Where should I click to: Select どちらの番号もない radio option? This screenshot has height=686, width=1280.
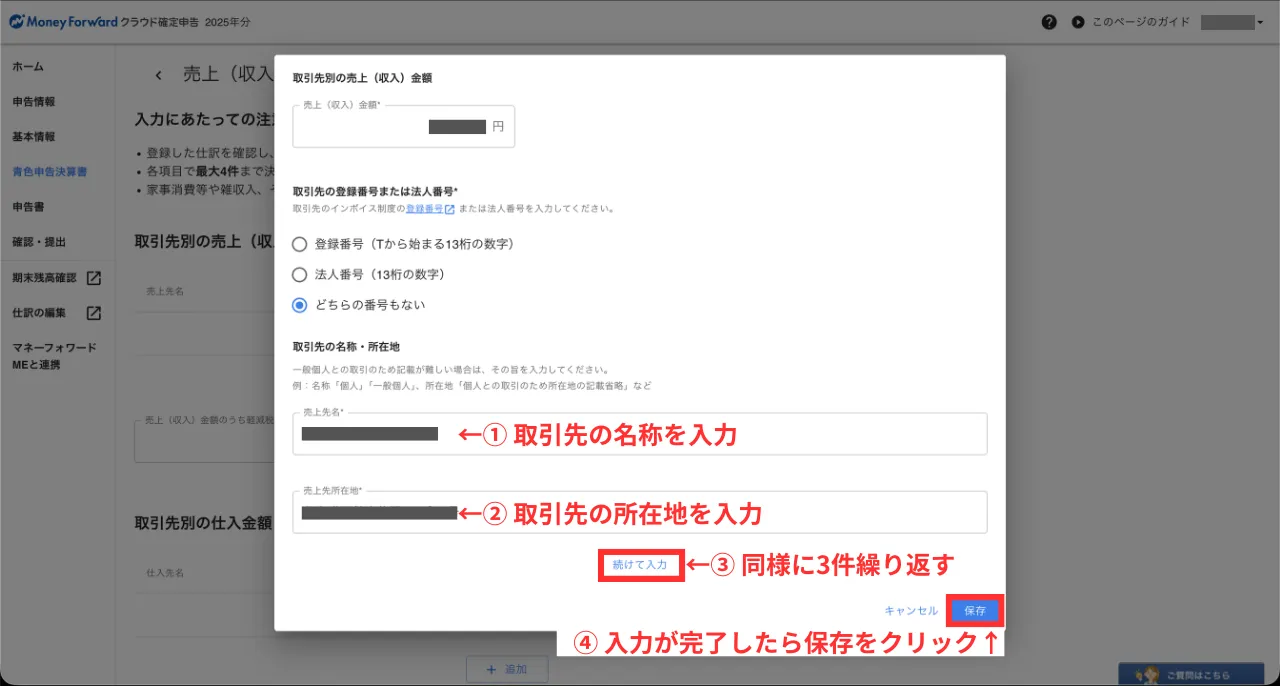point(299,305)
